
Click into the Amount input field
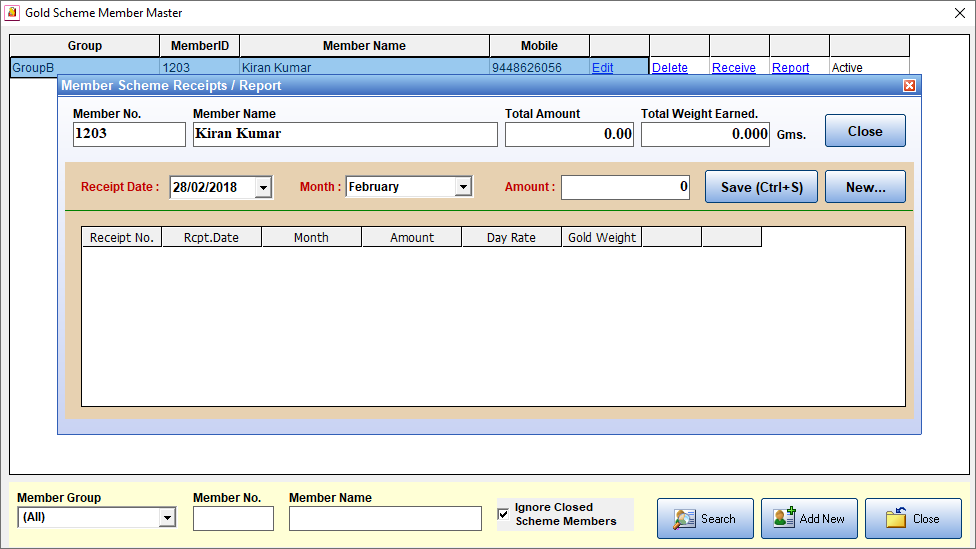[625, 187]
